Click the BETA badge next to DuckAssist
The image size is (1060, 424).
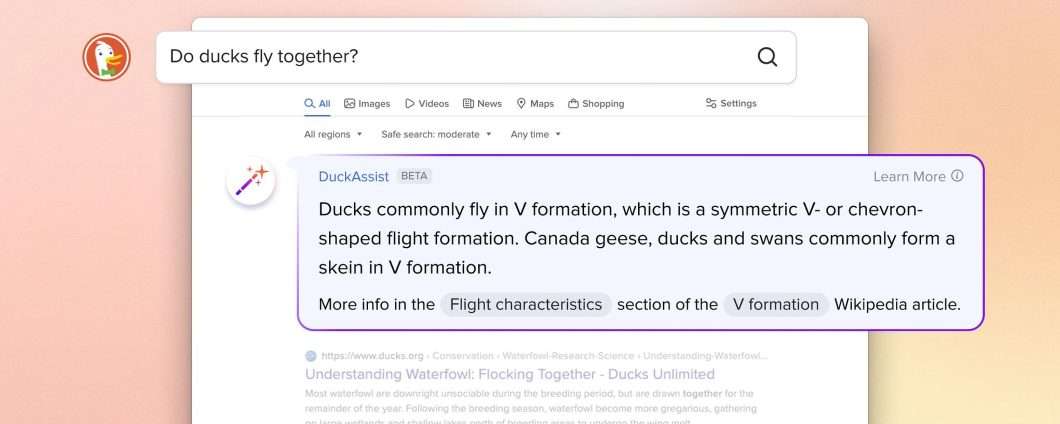click(x=414, y=176)
